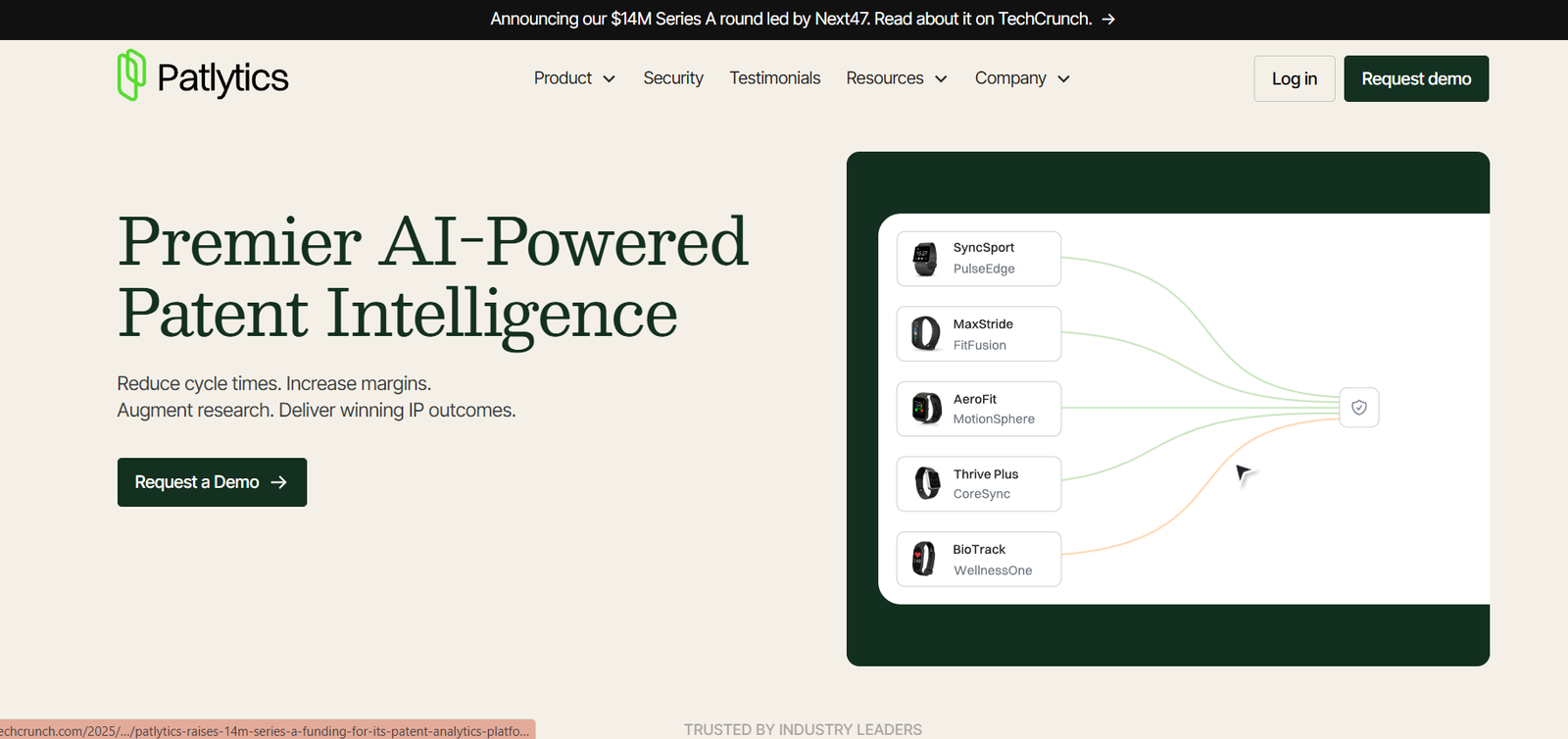Click the AeroFit watch icon
The height and width of the screenshot is (739, 1568).
coord(926,409)
